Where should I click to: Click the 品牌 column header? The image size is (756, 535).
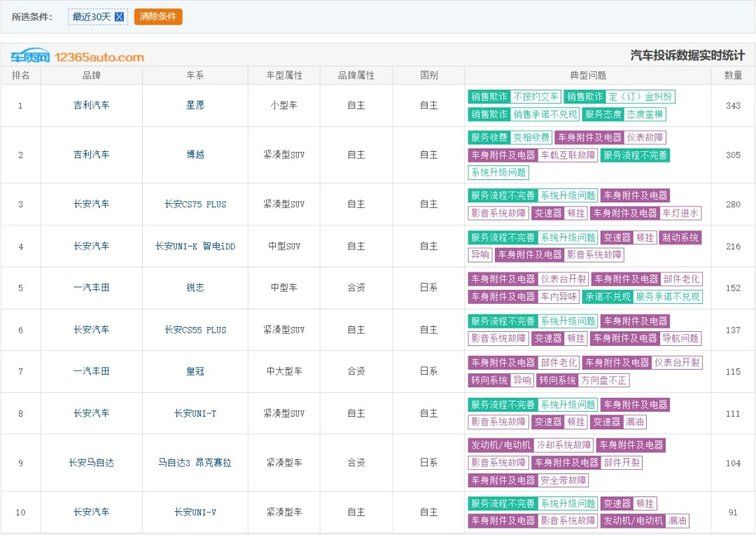[92, 75]
